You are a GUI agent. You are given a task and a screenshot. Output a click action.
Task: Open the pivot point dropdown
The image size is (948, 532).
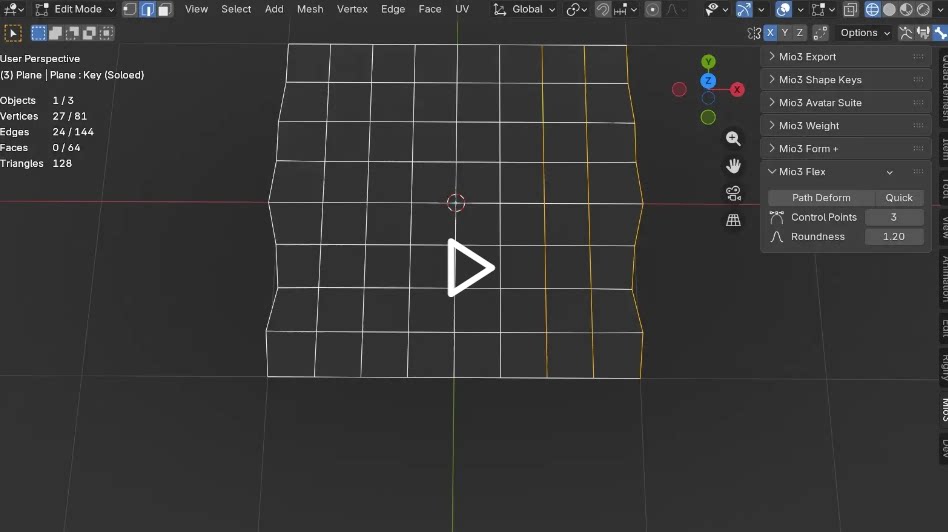pyautogui.click(x=576, y=9)
